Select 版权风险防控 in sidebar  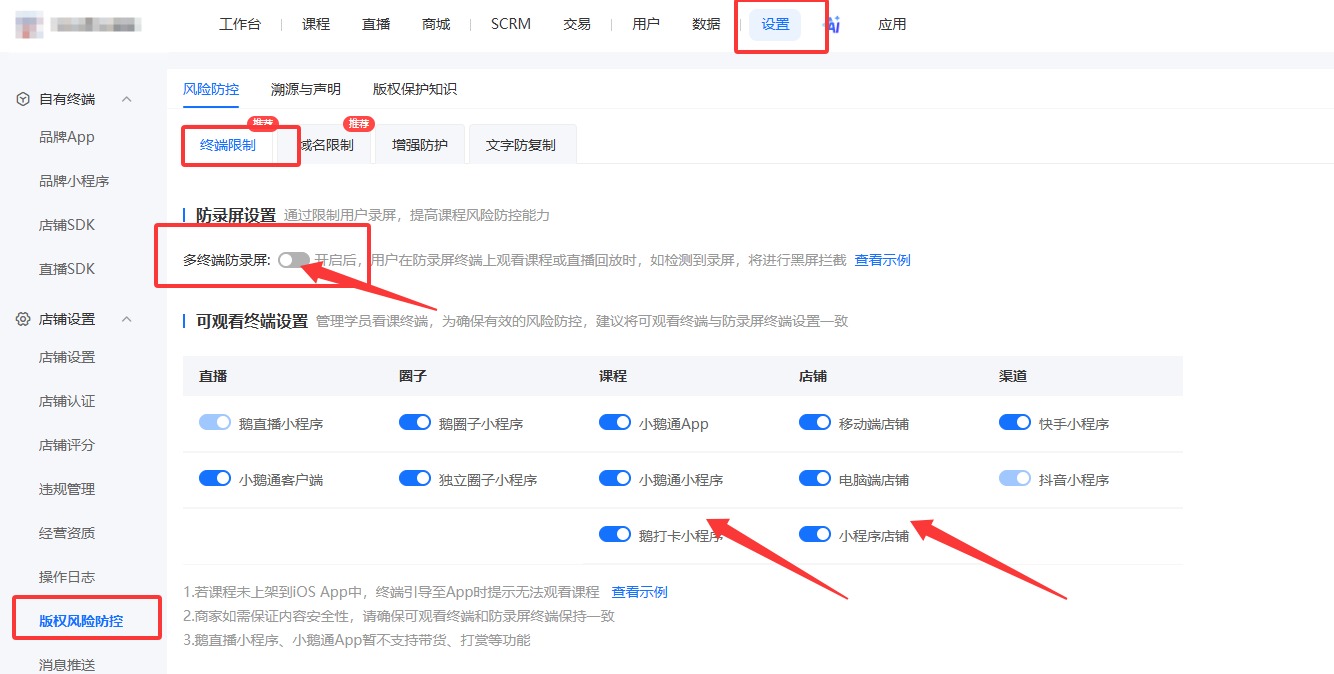pyautogui.click(x=81, y=621)
